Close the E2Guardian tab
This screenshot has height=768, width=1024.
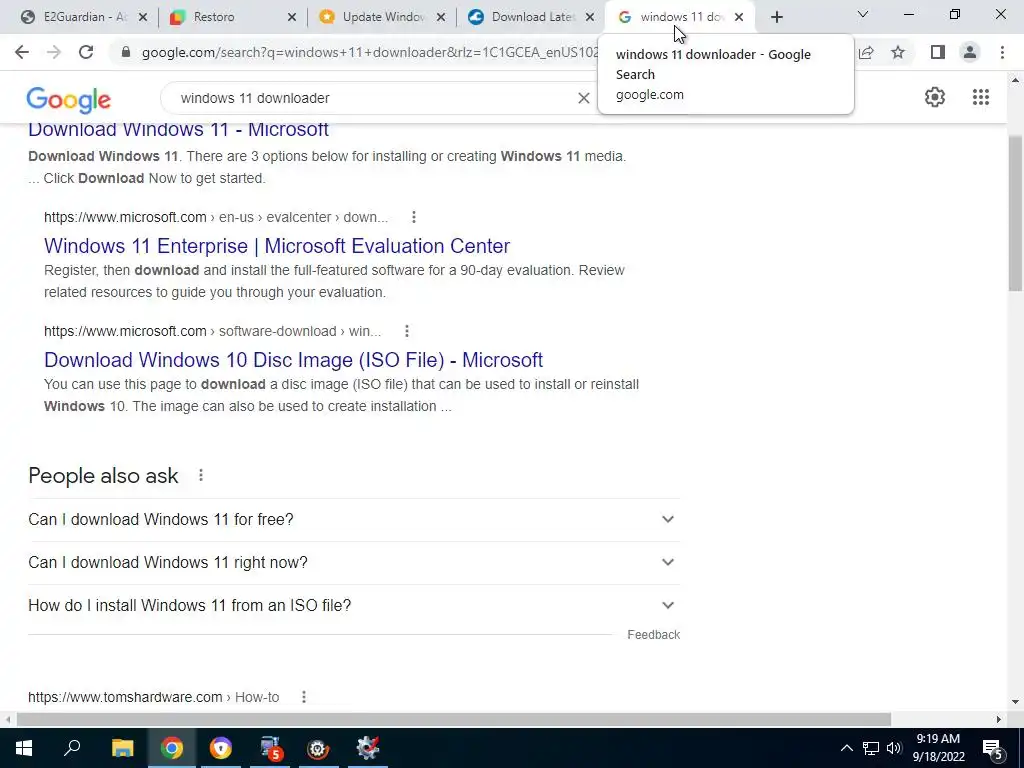pyautogui.click(x=143, y=17)
